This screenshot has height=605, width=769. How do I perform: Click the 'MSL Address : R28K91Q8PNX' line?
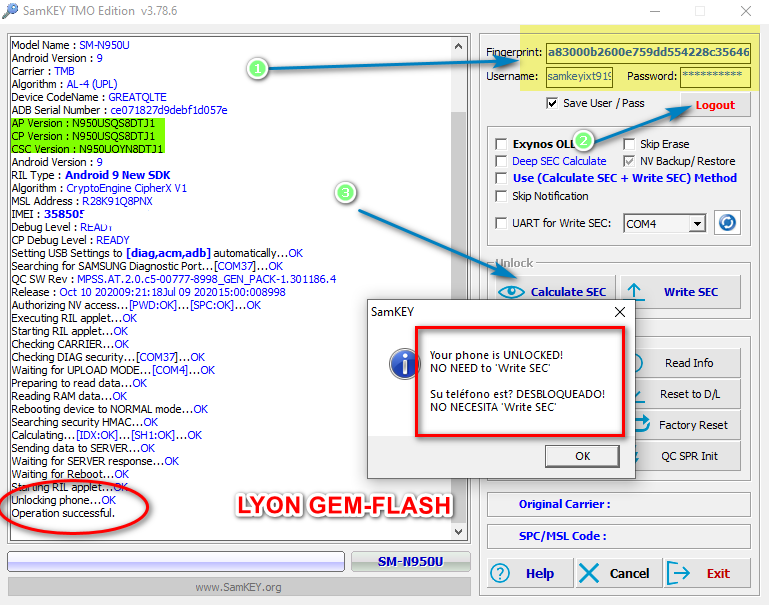click(x=82, y=202)
